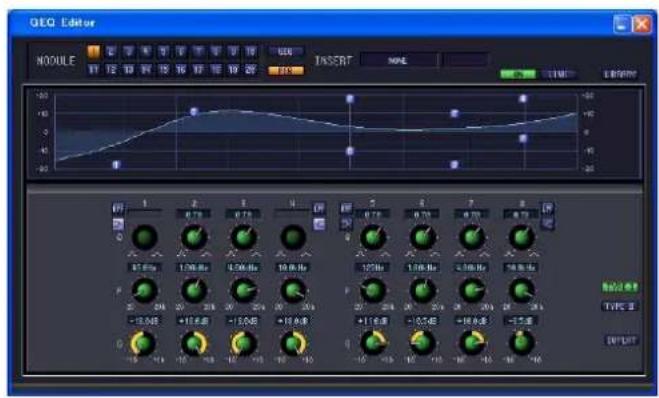659x398 pixels.
Task: Close the GEQ Editor window
Action: point(642,24)
